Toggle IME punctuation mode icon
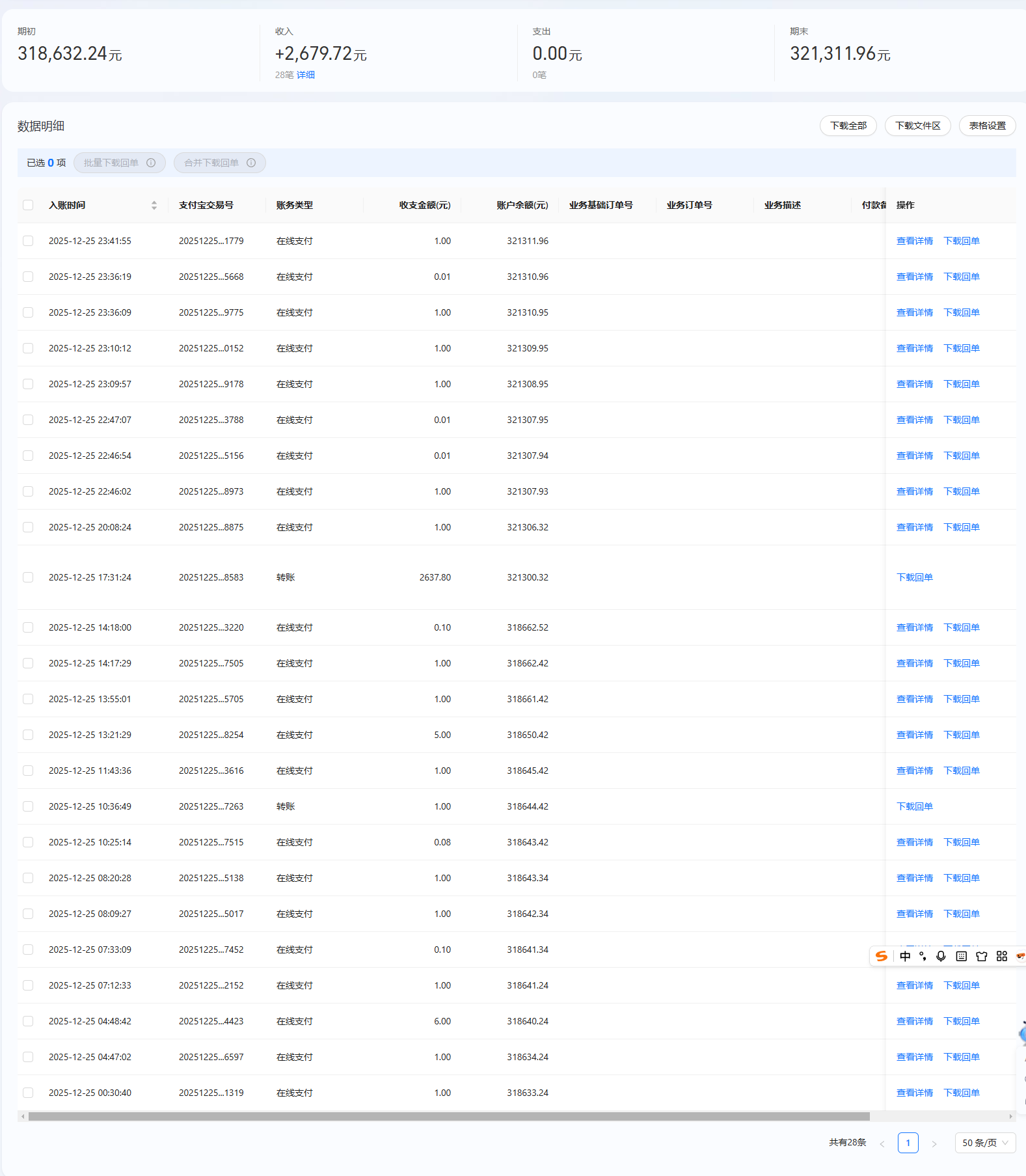This screenshot has height=1176, width=1026. click(923, 956)
